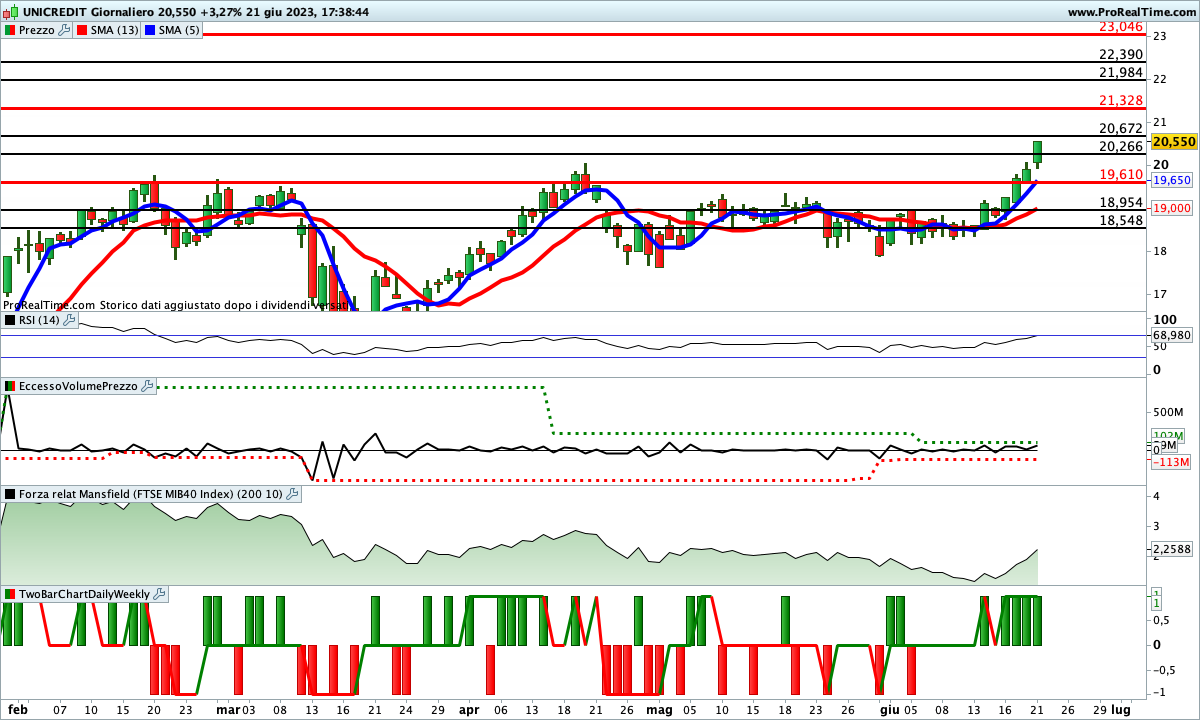This screenshot has width=1200, height=720.
Task: Open Forza relat Mansfield settings wrench
Action: click(x=292, y=494)
